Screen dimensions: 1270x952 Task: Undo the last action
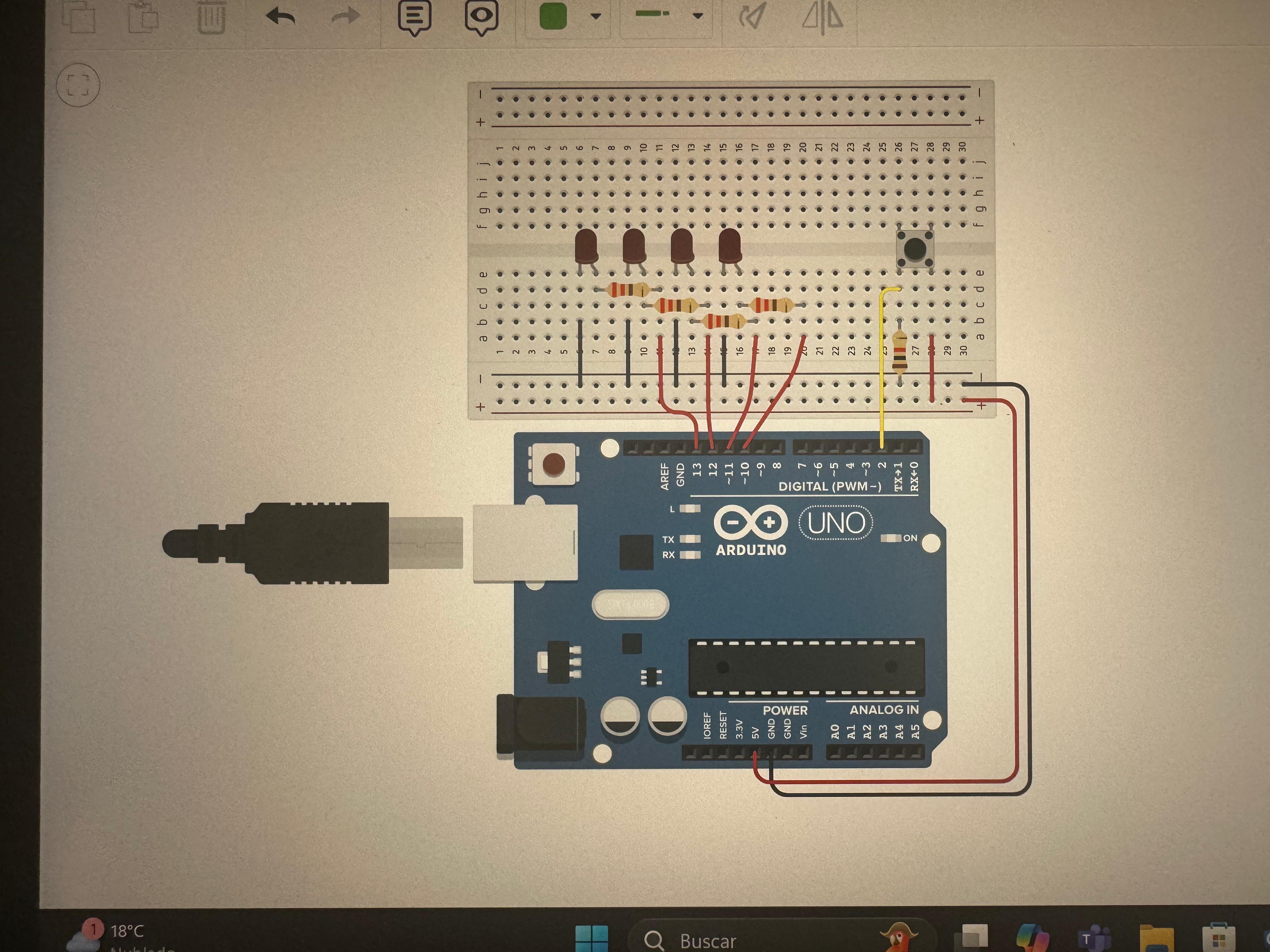281,16
